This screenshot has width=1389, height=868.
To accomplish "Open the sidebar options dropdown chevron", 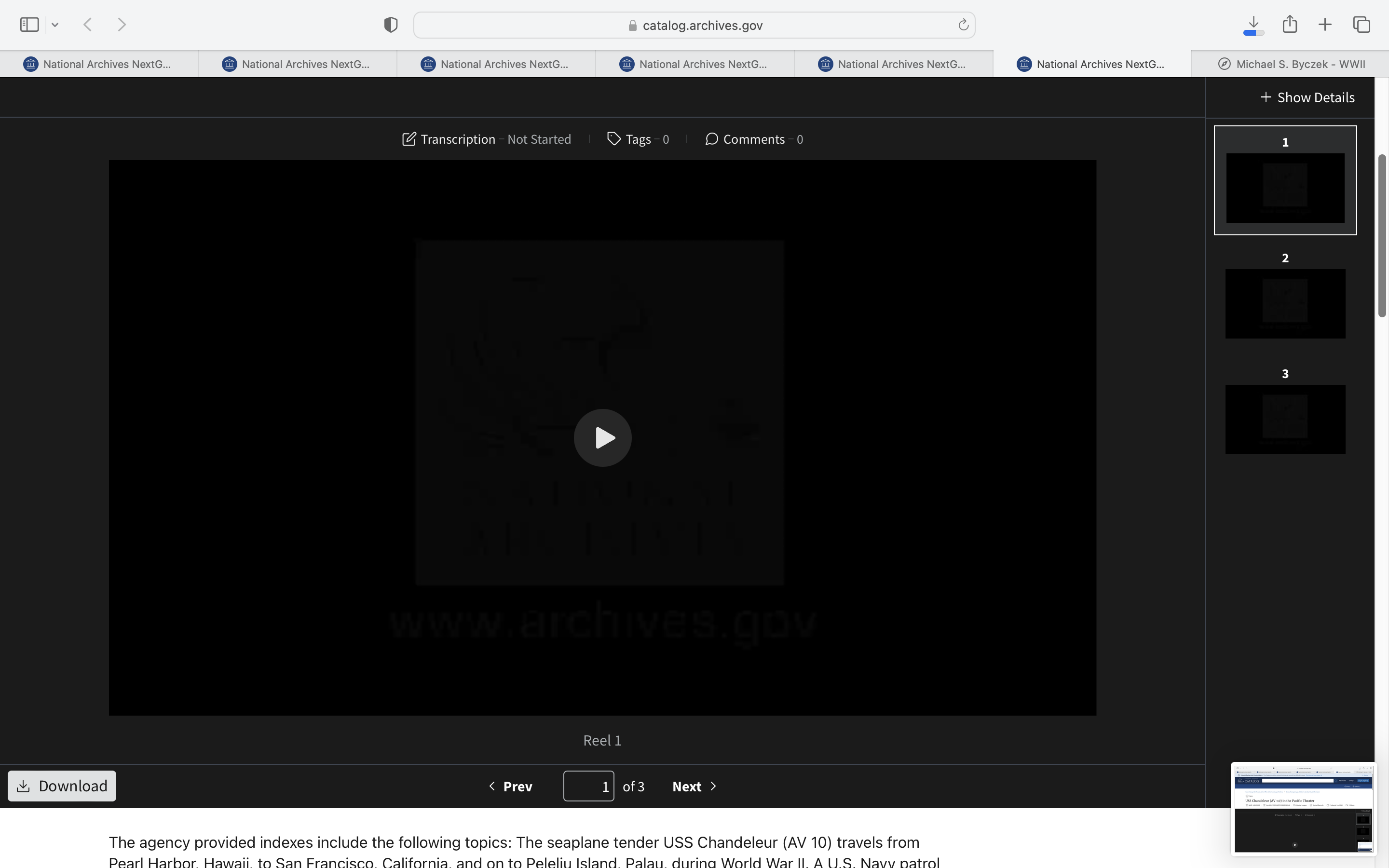I will pyautogui.click(x=55, y=25).
